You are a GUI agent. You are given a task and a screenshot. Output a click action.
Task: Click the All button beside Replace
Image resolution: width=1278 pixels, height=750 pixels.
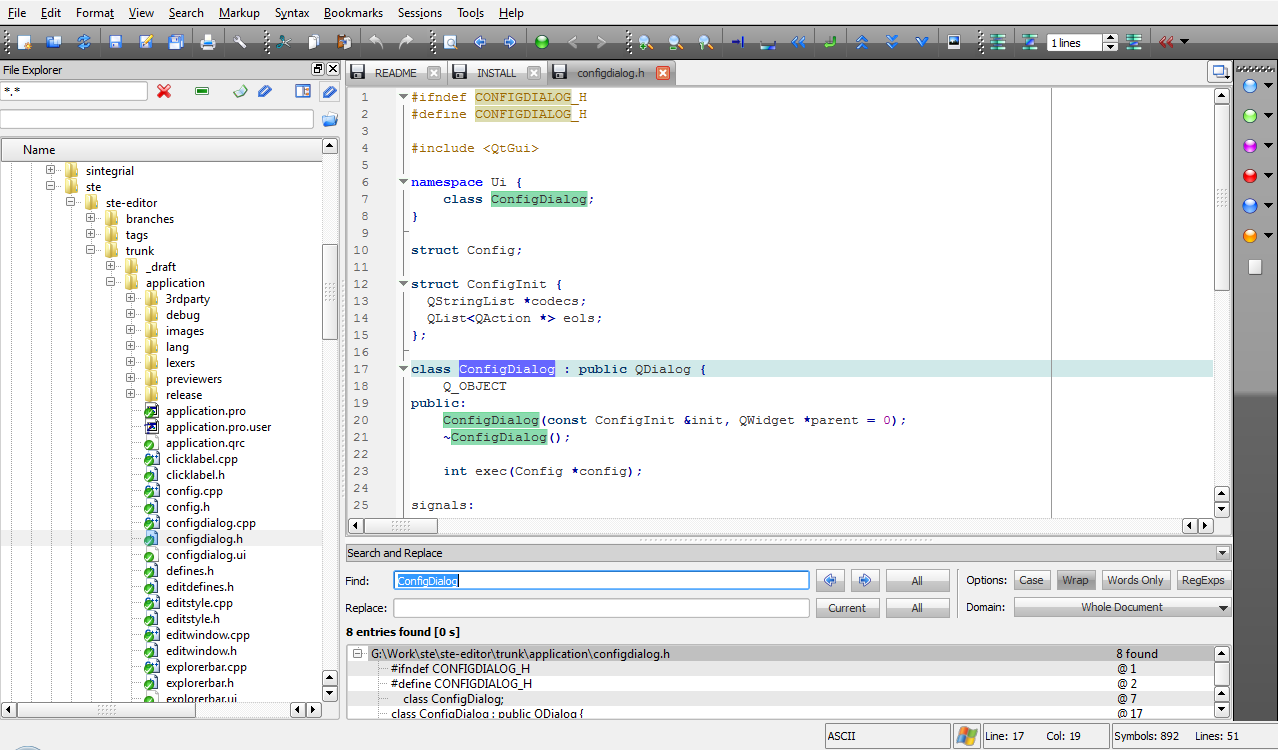(x=917, y=608)
